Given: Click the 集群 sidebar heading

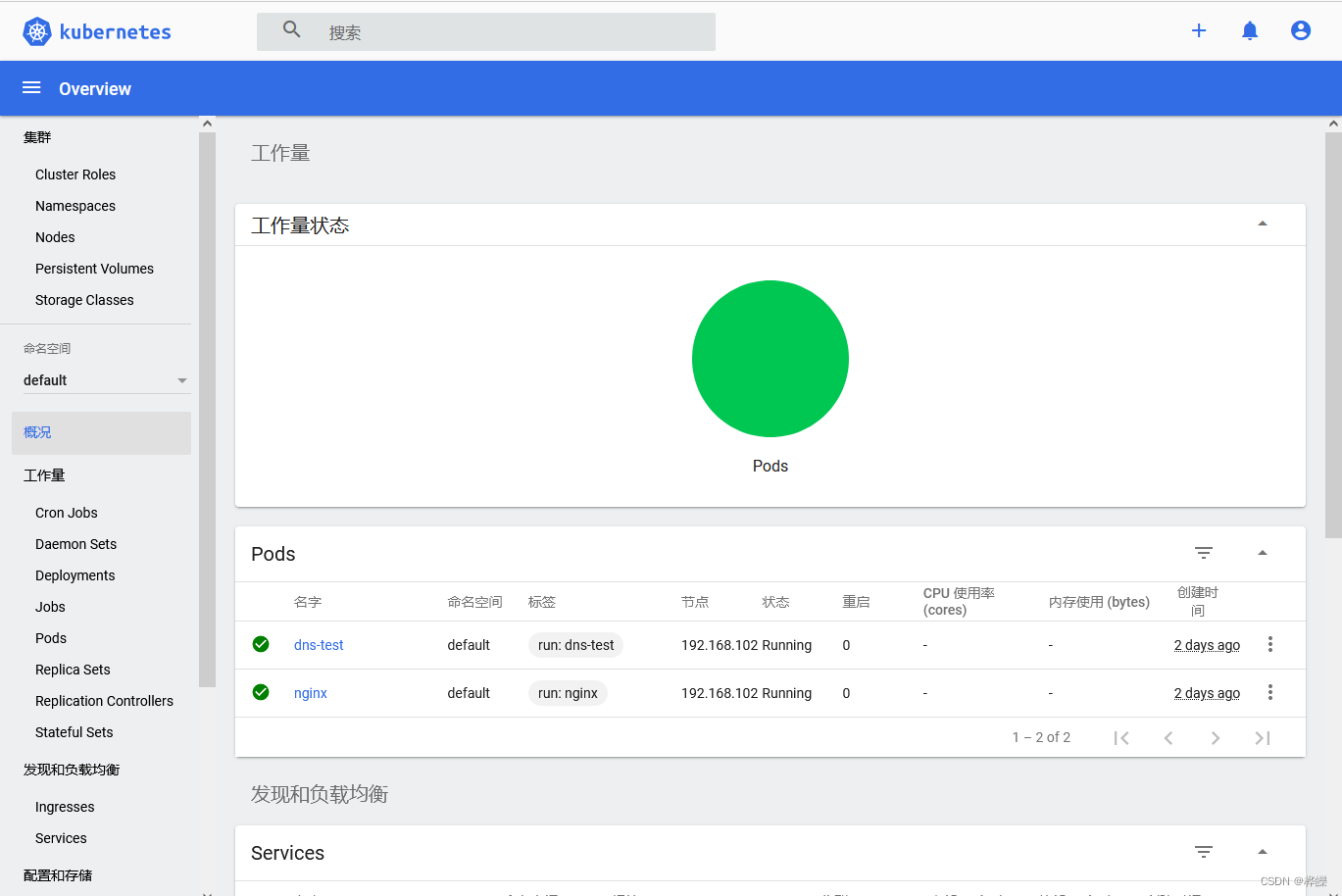Looking at the screenshot, I should click(37, 137).
